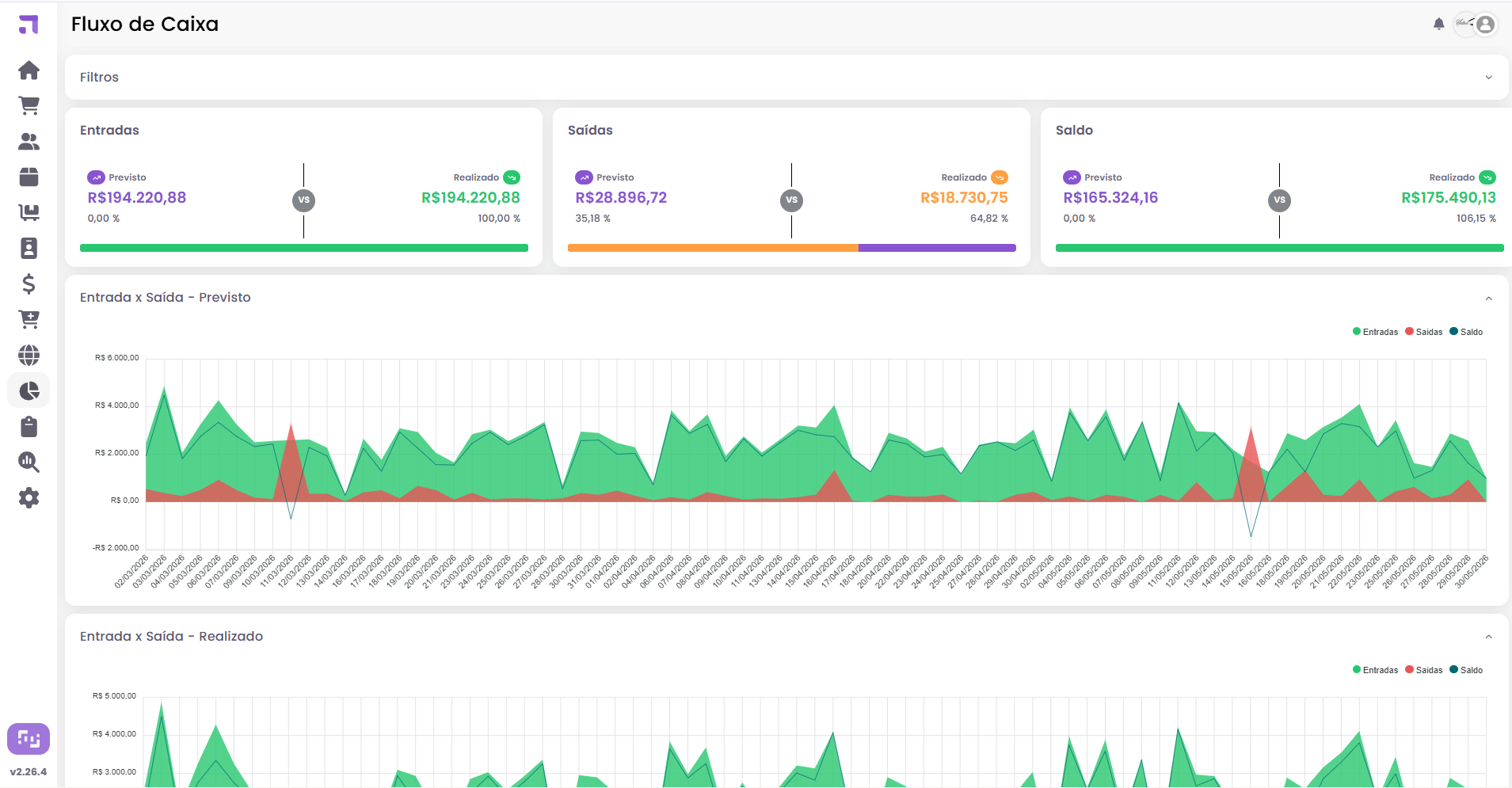The height and width of the screenshot is (788, 1512).
Task: Open the dolly stock section in sidebar
Action: pos(29,213)
